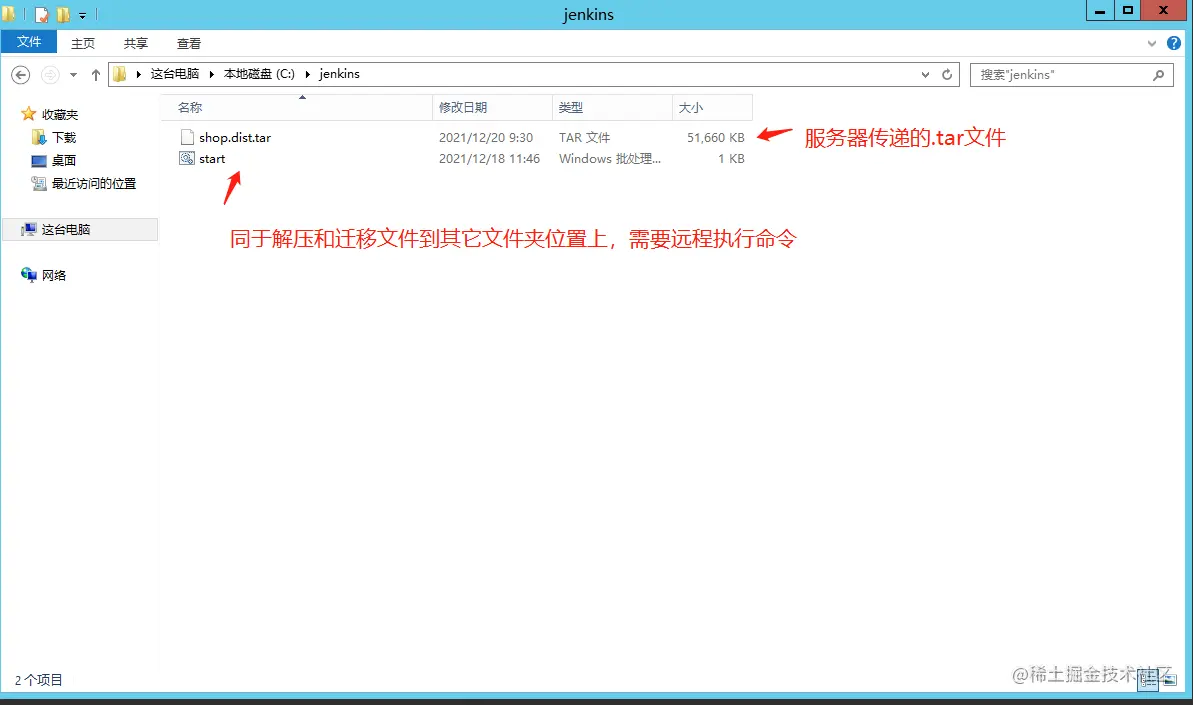Click the 1 KB size cell

(731, 158)
